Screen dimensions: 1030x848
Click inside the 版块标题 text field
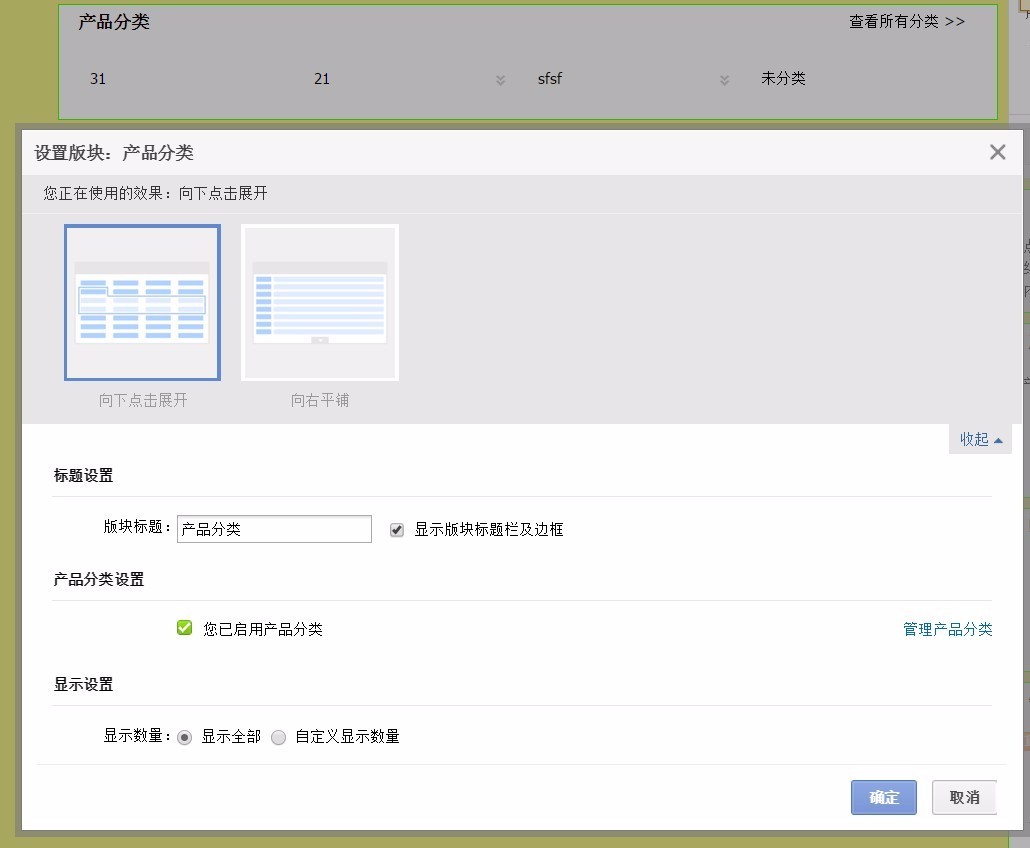click(x=273, y=528)
